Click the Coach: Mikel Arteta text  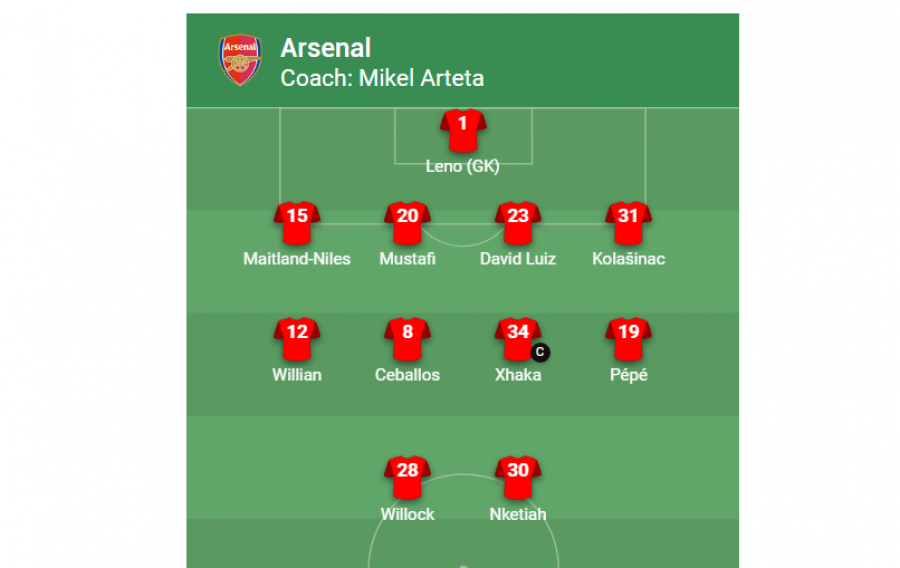point(382,78)
